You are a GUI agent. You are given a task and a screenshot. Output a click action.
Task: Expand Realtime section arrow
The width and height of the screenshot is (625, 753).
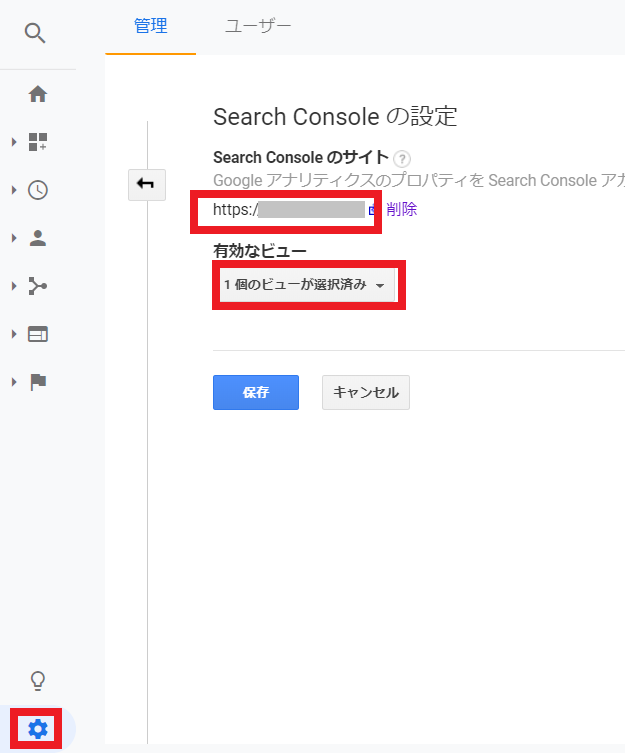point(14,190)
